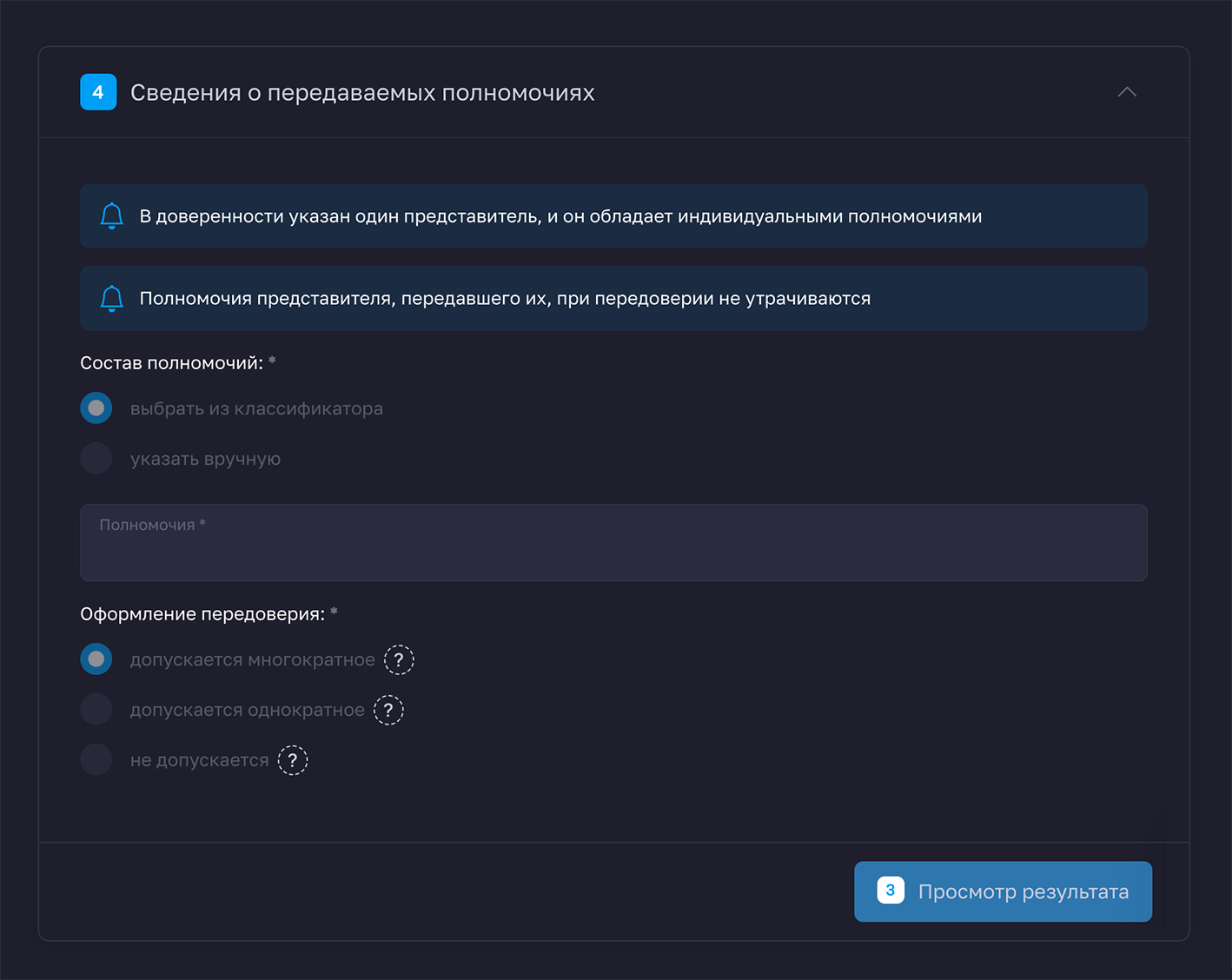
Task: Select 'выбрать из классификатора' radio button
Action: [x=96, y=407]
